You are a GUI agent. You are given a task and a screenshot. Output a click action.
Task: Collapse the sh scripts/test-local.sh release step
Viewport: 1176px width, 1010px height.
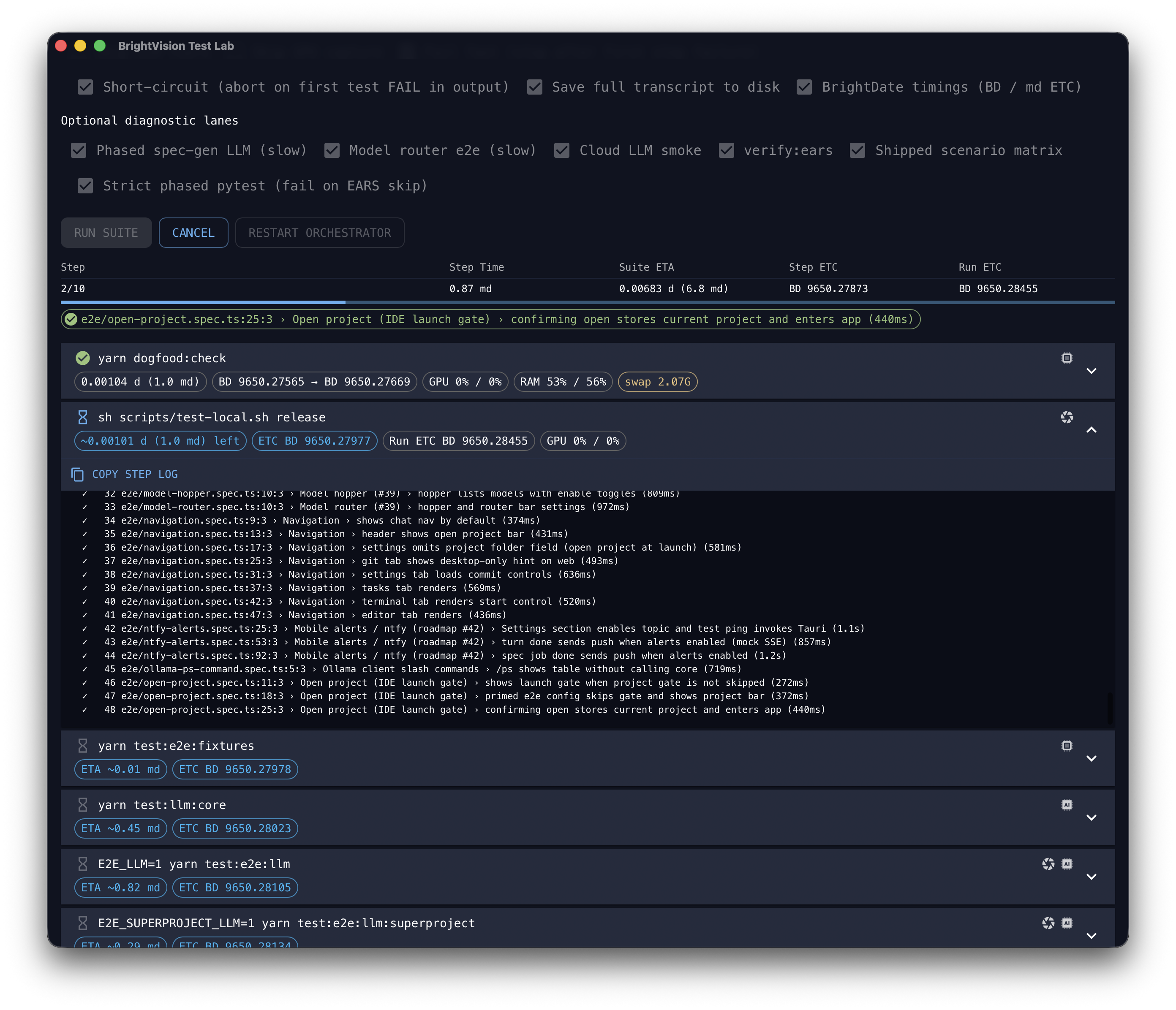[1091, 429]
